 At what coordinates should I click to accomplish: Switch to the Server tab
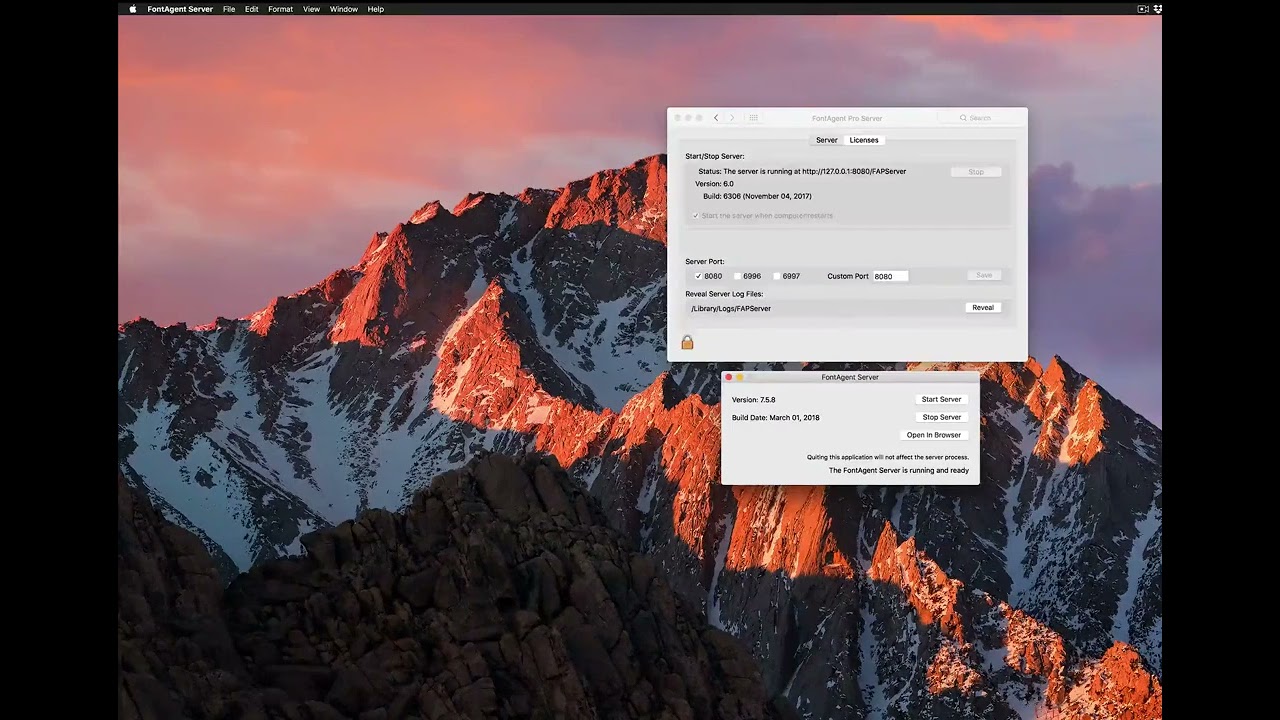827,140
